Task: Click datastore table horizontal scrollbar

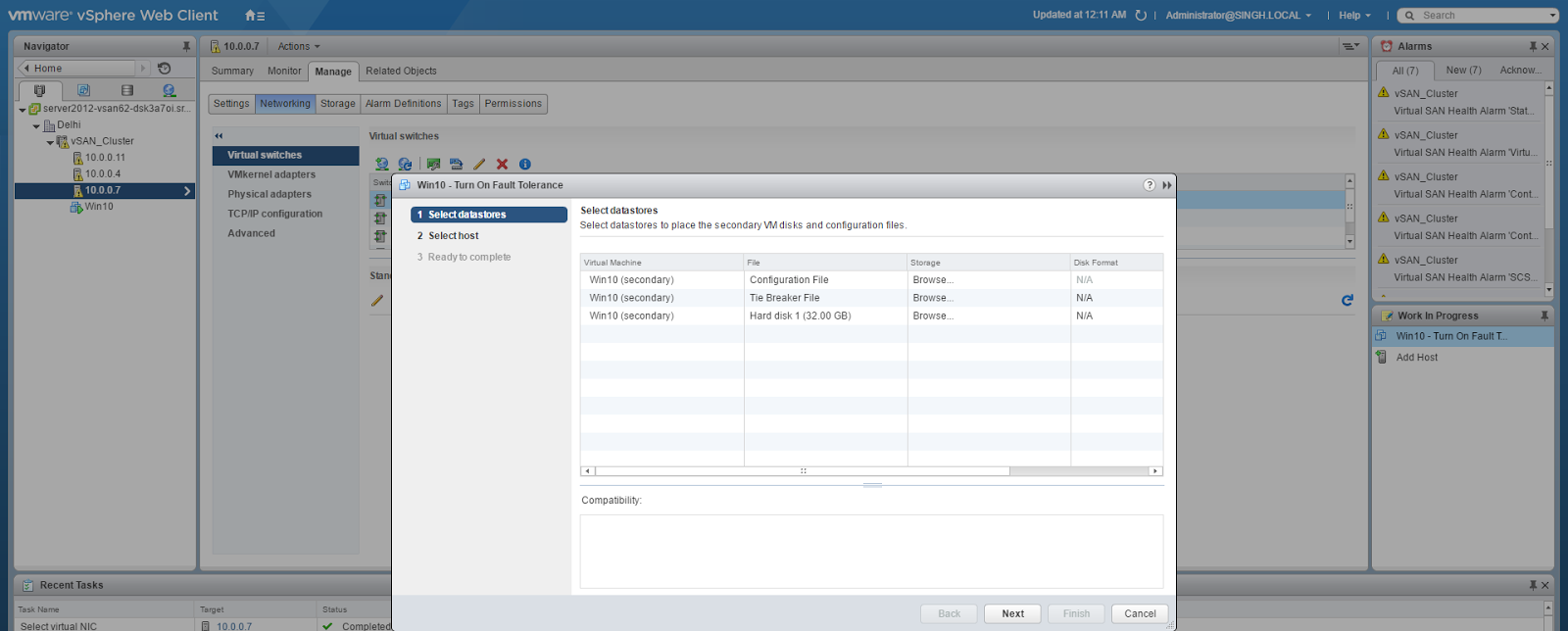Action: [802, 471]
